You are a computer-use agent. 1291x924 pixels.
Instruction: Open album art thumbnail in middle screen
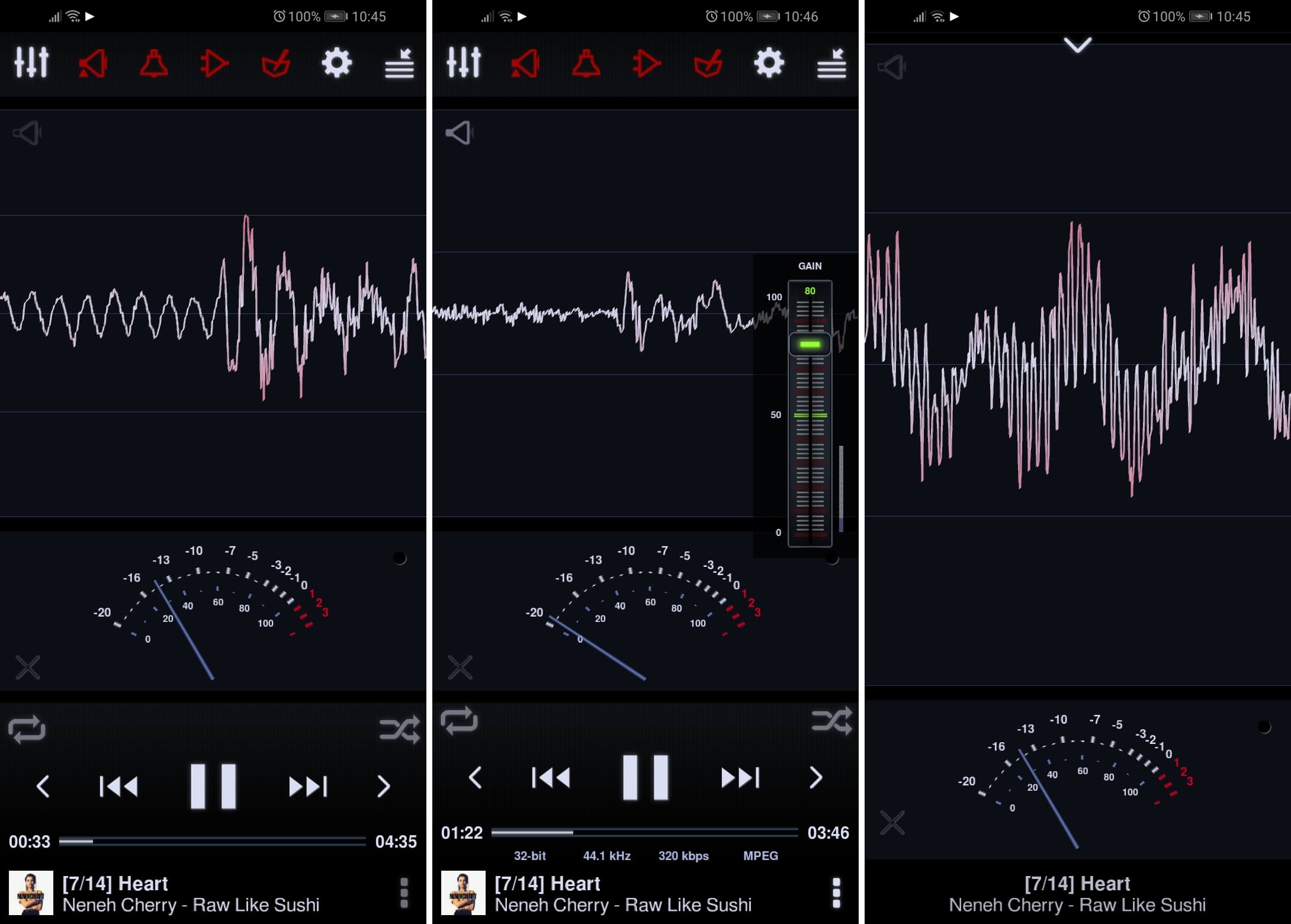tap(463, 893)
